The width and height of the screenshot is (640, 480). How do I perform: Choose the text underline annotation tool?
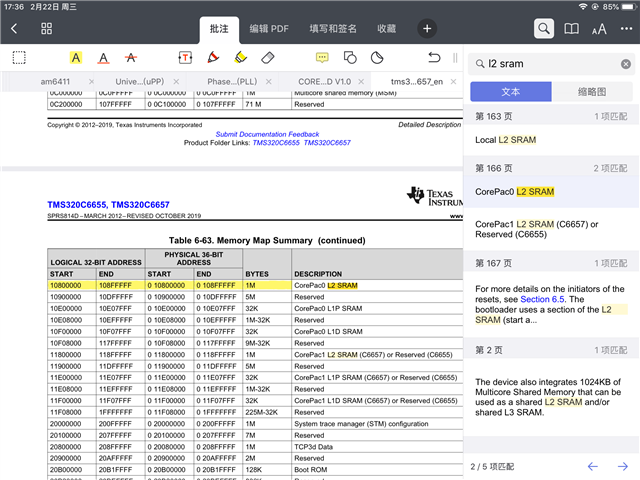point(103,58)
